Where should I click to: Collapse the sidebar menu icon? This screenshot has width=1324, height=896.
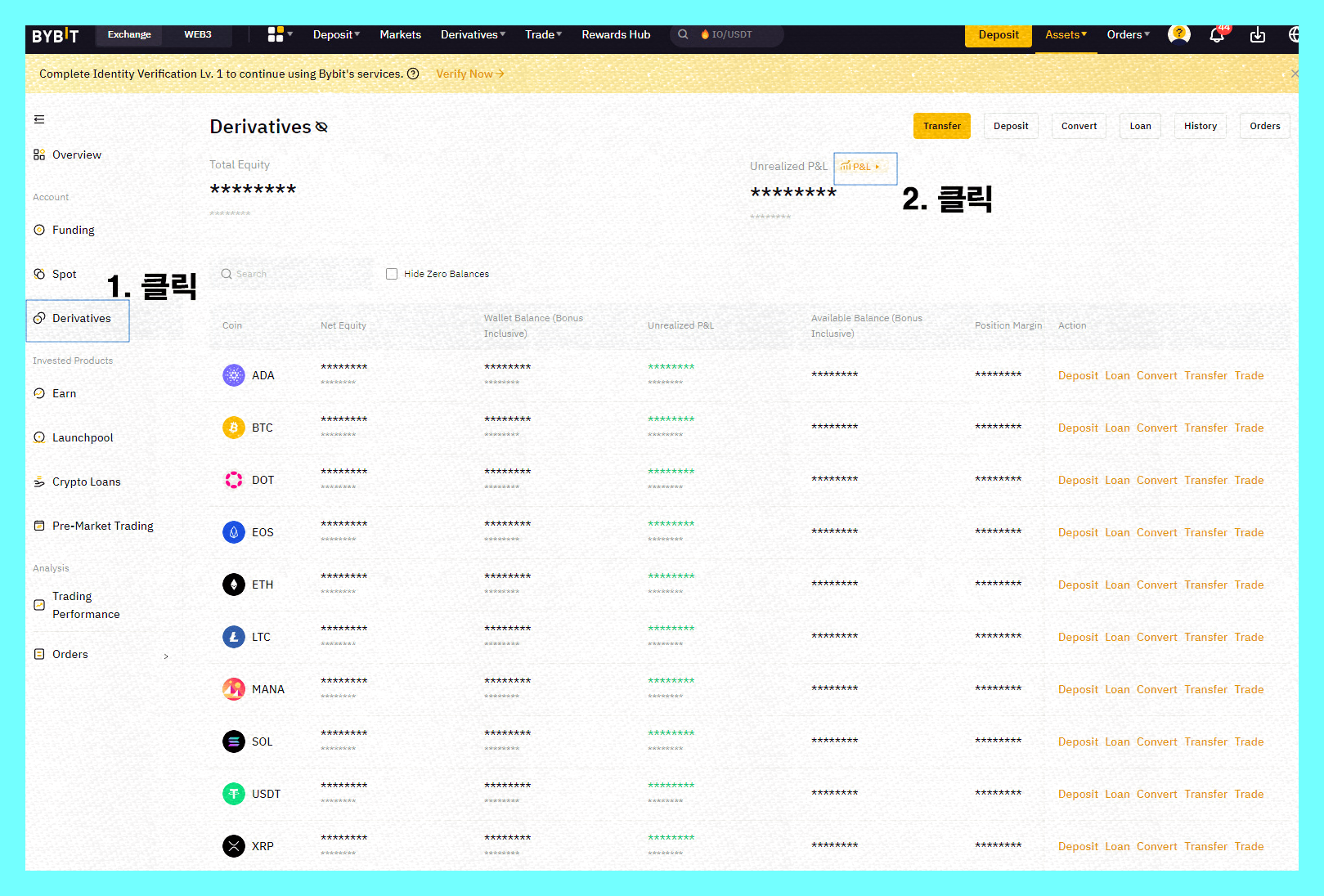pos(39,119)
